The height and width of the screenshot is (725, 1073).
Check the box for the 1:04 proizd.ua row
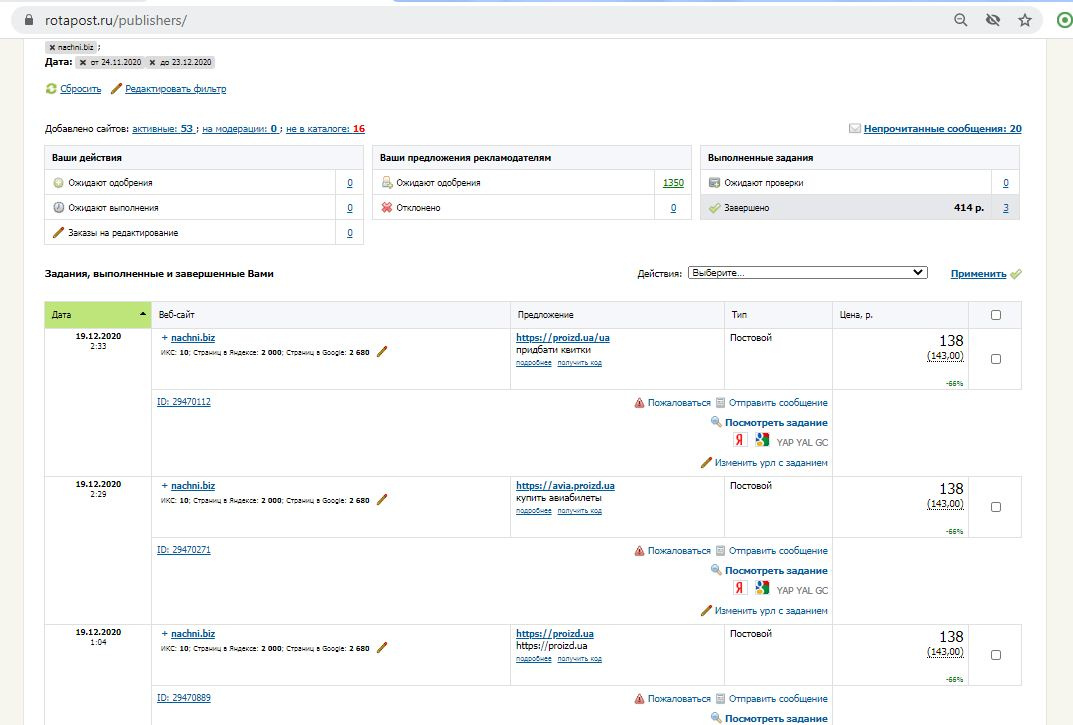coord(996,654)
